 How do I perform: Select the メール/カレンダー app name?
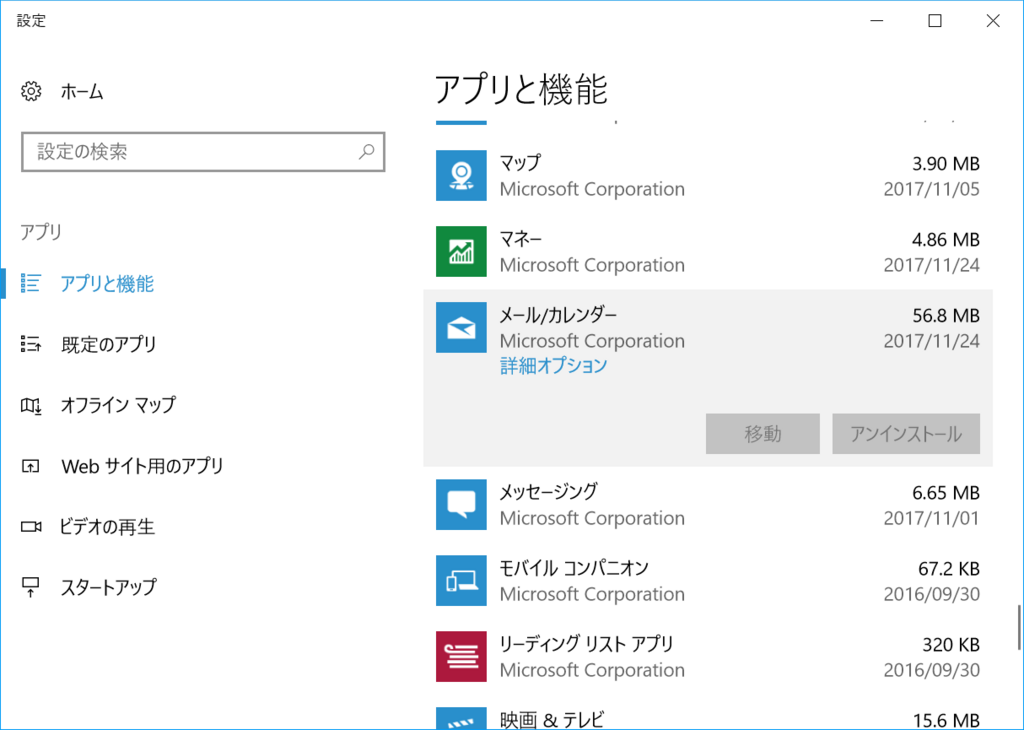(558, 315)
